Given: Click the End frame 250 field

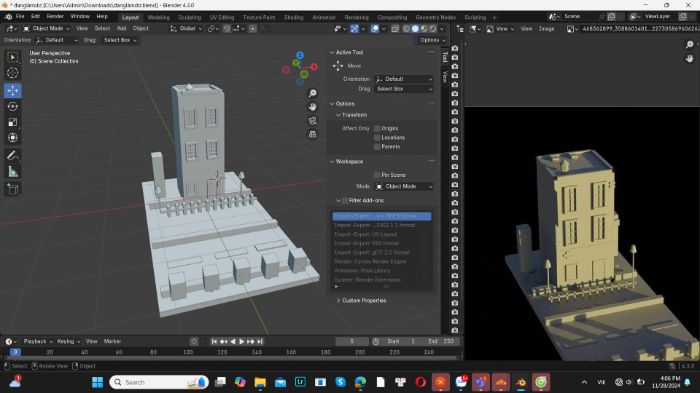Looking at the screenshot, I should pyautogui.click(x=442, y=341).
